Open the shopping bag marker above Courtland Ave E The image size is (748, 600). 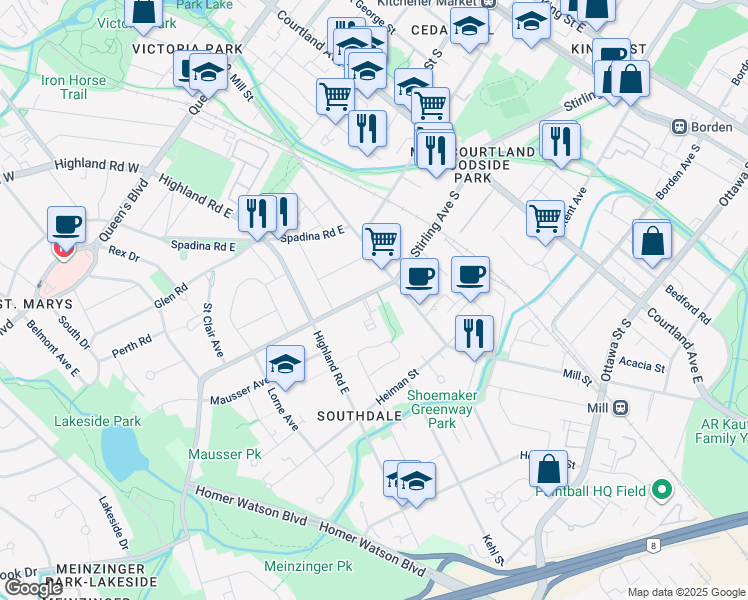[652, 240]
